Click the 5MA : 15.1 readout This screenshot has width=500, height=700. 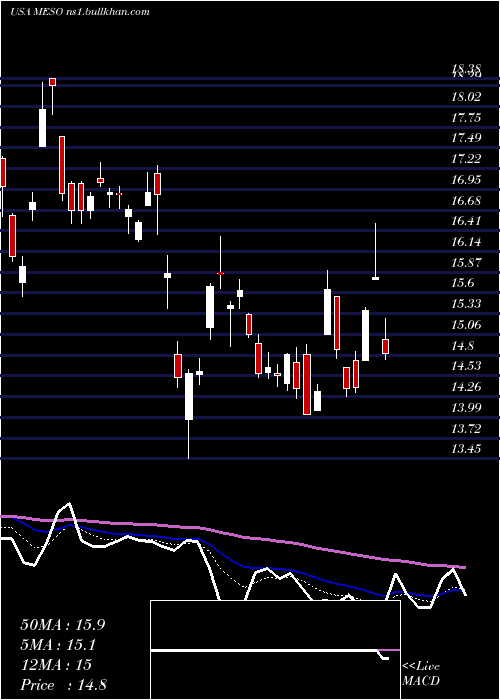coord(58,645)
